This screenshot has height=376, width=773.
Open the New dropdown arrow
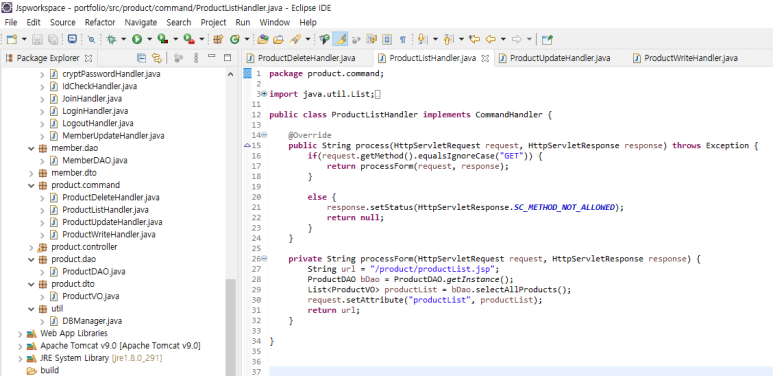[x=23, y=39]
